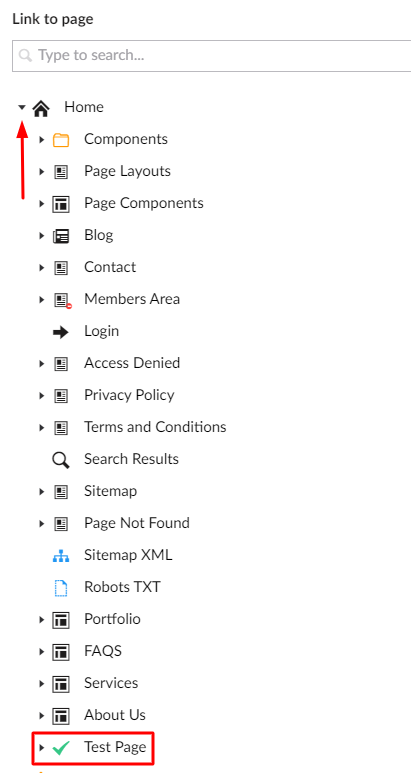
Task: Click the Search Results magnifier icon
Action: tap(61, 460)
